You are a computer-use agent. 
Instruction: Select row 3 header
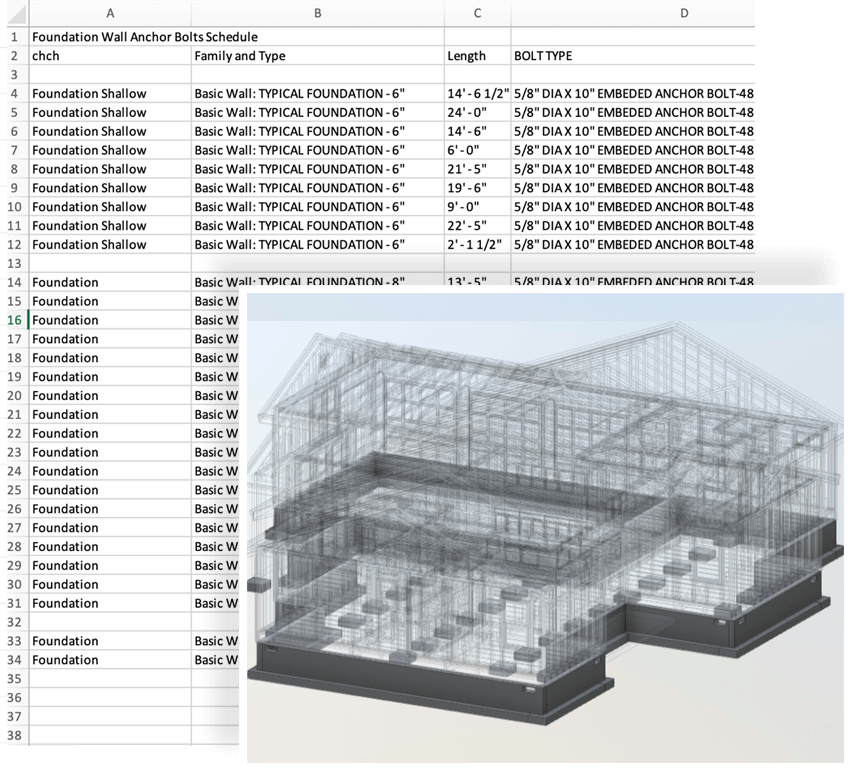(x=17, y=74)
